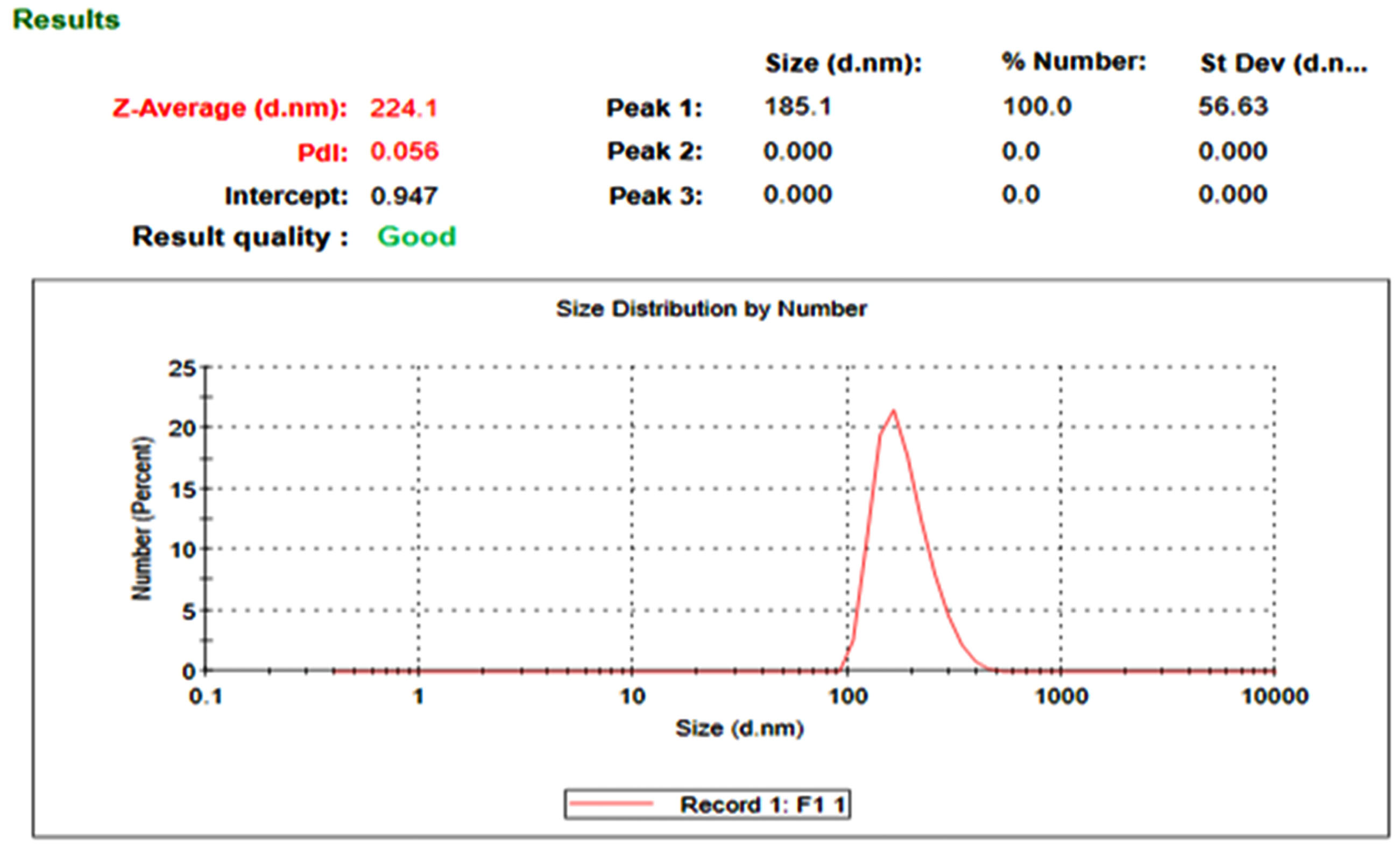Click the % Number column header
Viewport: 1400px width, 854px height.
tap(1073, 61)
